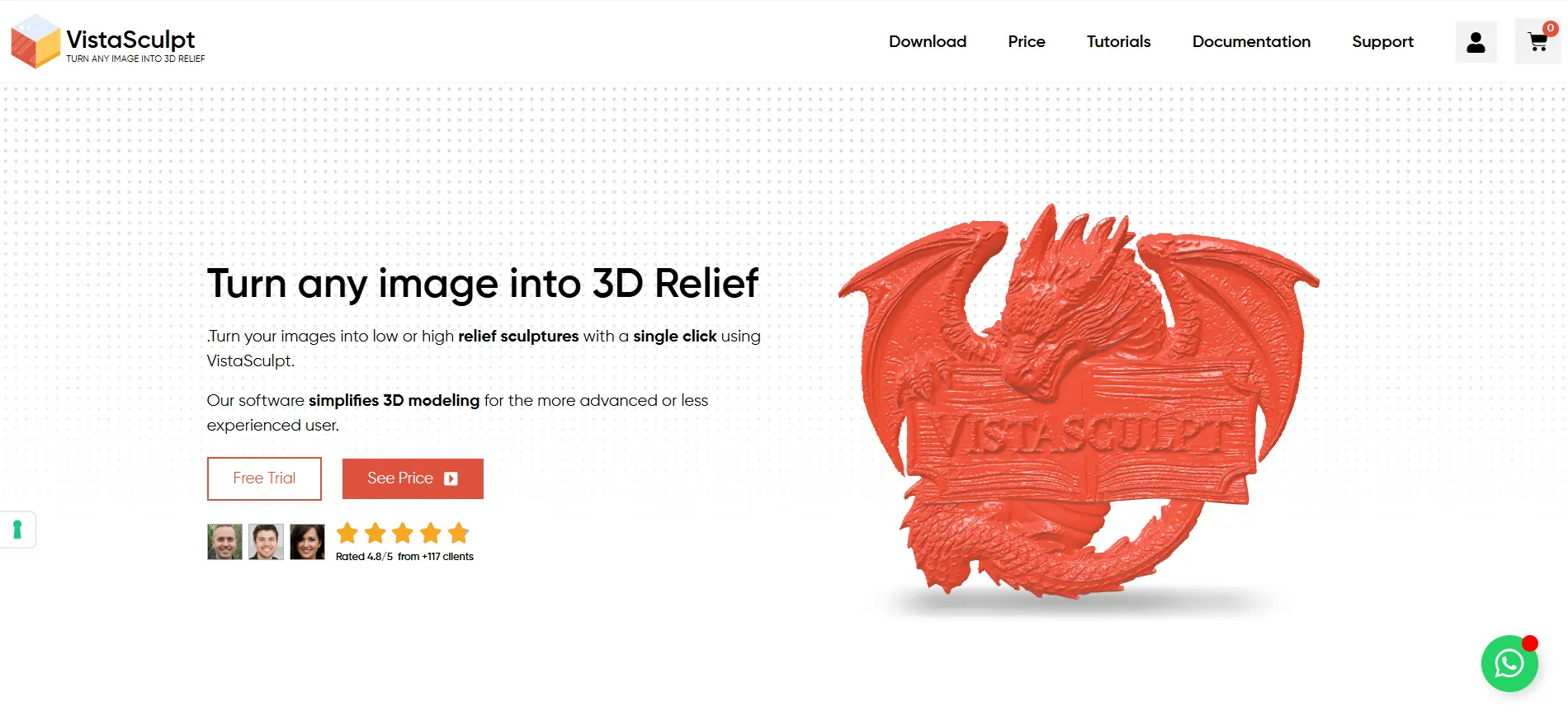Click the VistaSculpt cube logo
Image resolution: width=1568 pixels, height=716 pixels.
[x=35, y=41]
